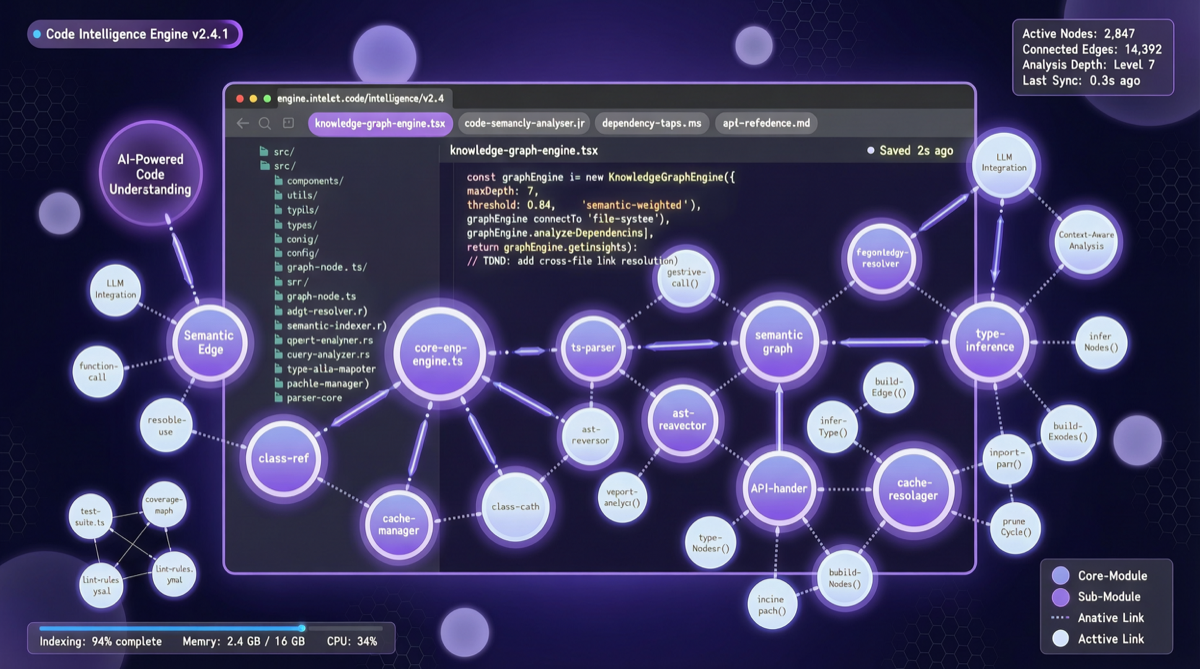Click the build-Edge(() node

click(x=887, y=388)
